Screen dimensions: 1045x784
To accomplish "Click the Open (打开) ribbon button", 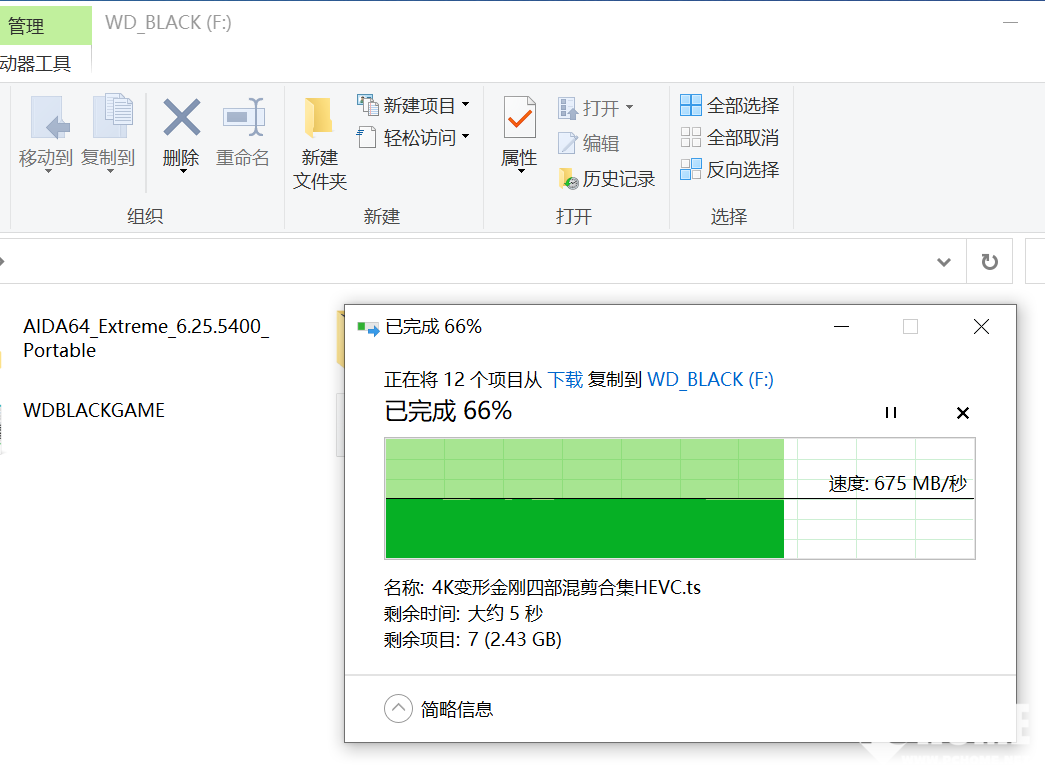I will click(x=595, y=107).
